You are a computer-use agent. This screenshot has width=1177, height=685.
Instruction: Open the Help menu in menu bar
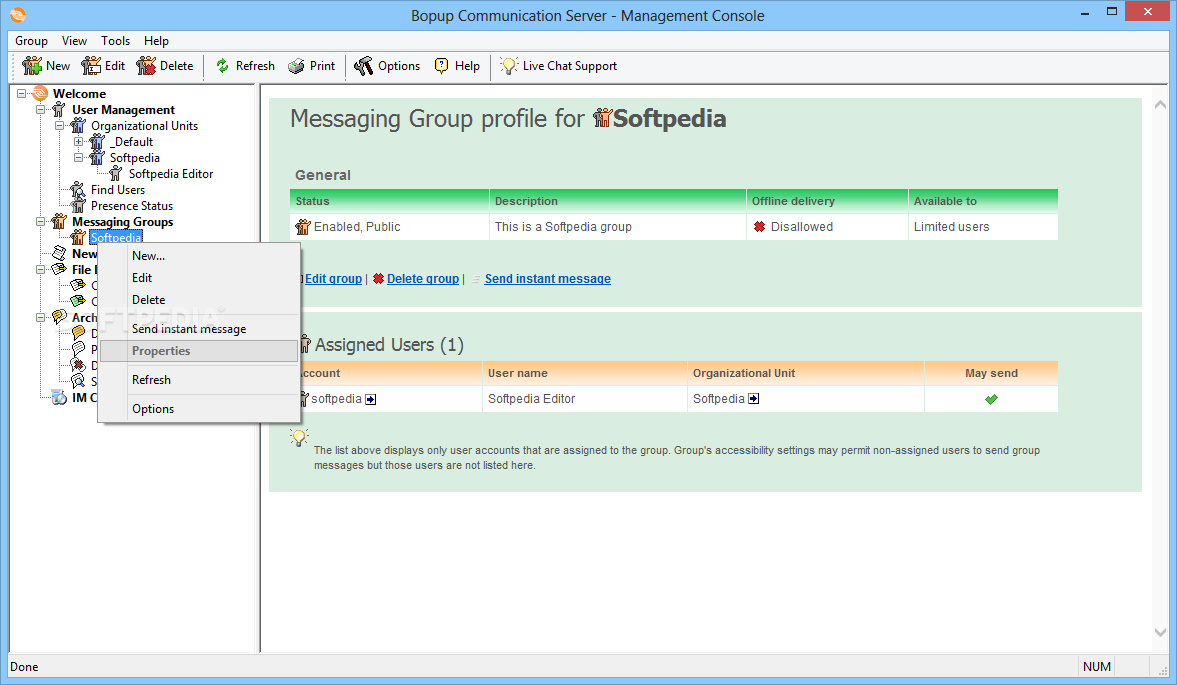tap(156, 41)
